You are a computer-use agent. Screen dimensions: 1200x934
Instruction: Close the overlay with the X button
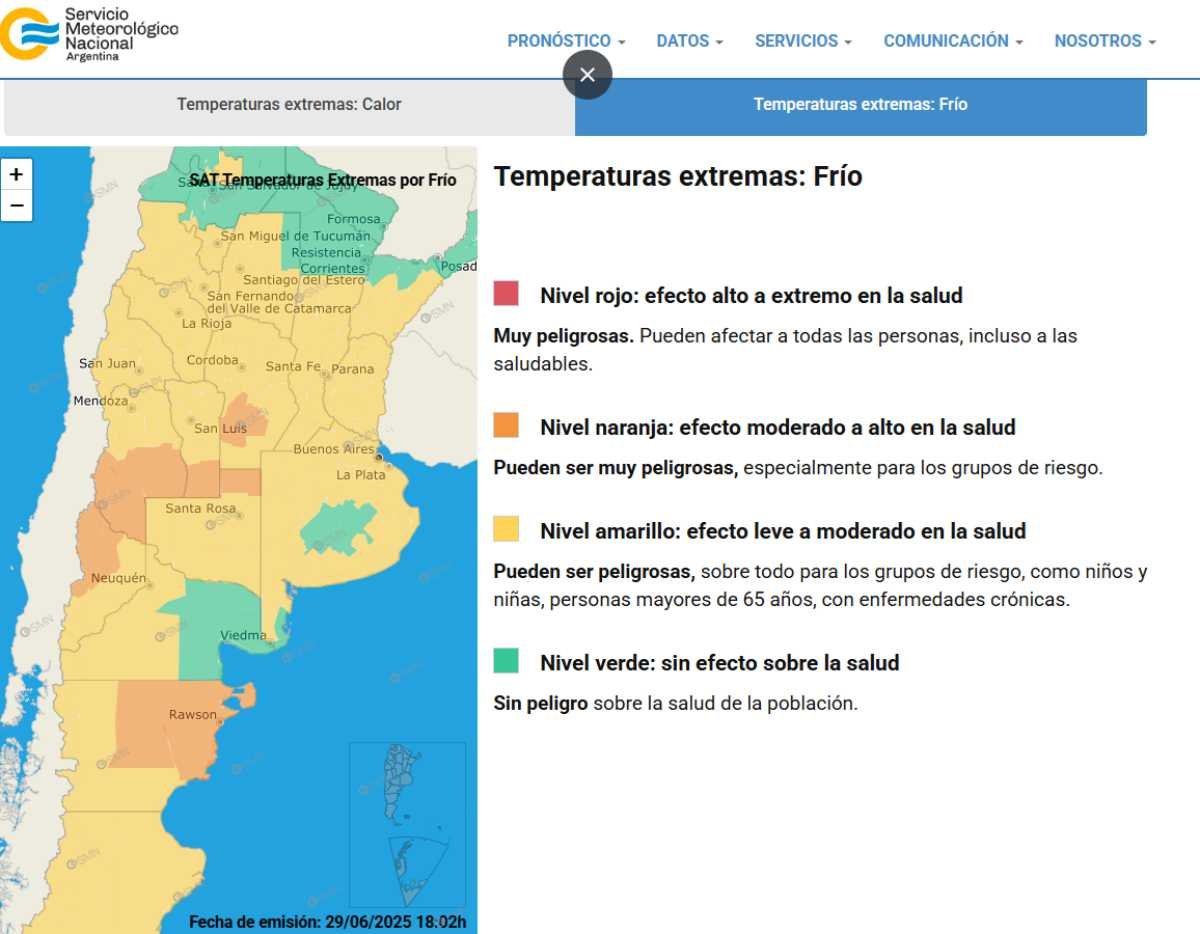pyautogui.click(x=587, y=75)
